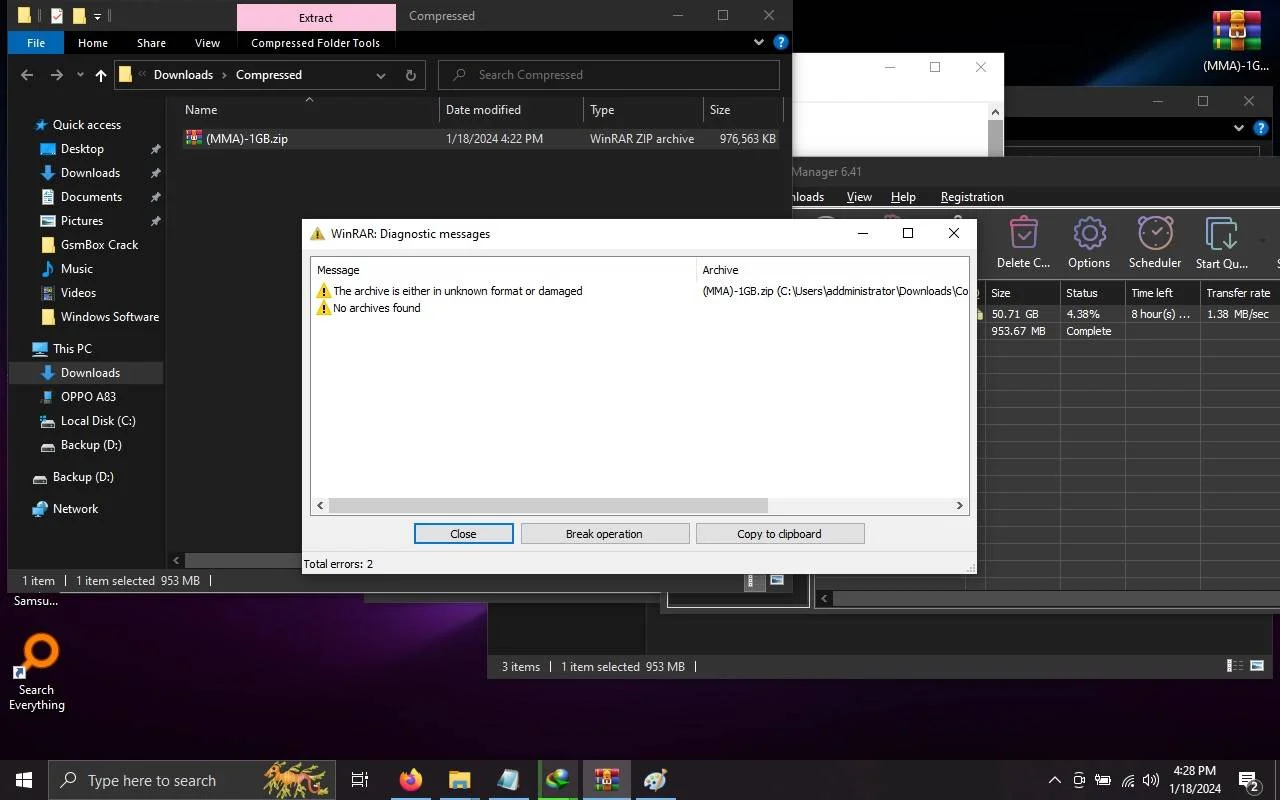Go forward using the Forward arrow

(x=57, y=75)
